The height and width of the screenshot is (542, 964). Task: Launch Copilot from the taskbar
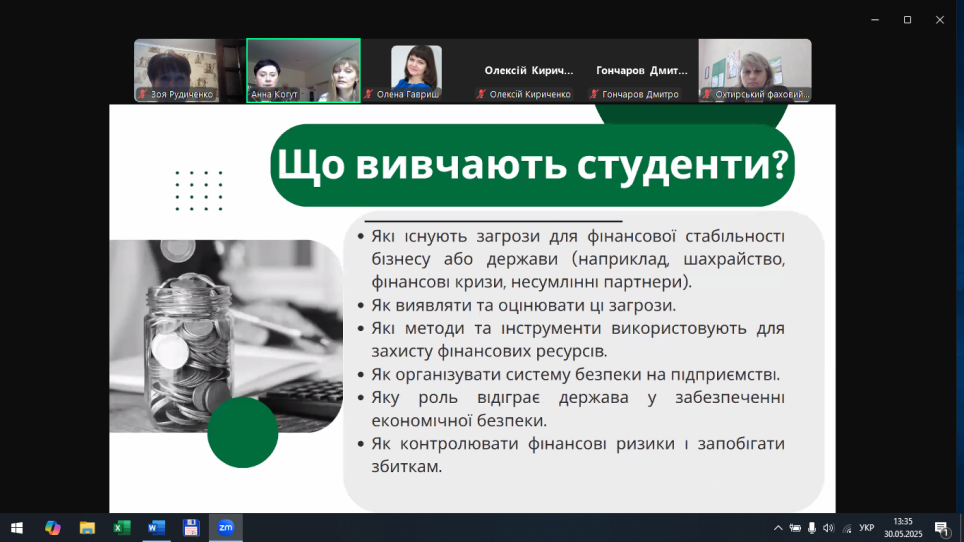(x=53, y=527)
